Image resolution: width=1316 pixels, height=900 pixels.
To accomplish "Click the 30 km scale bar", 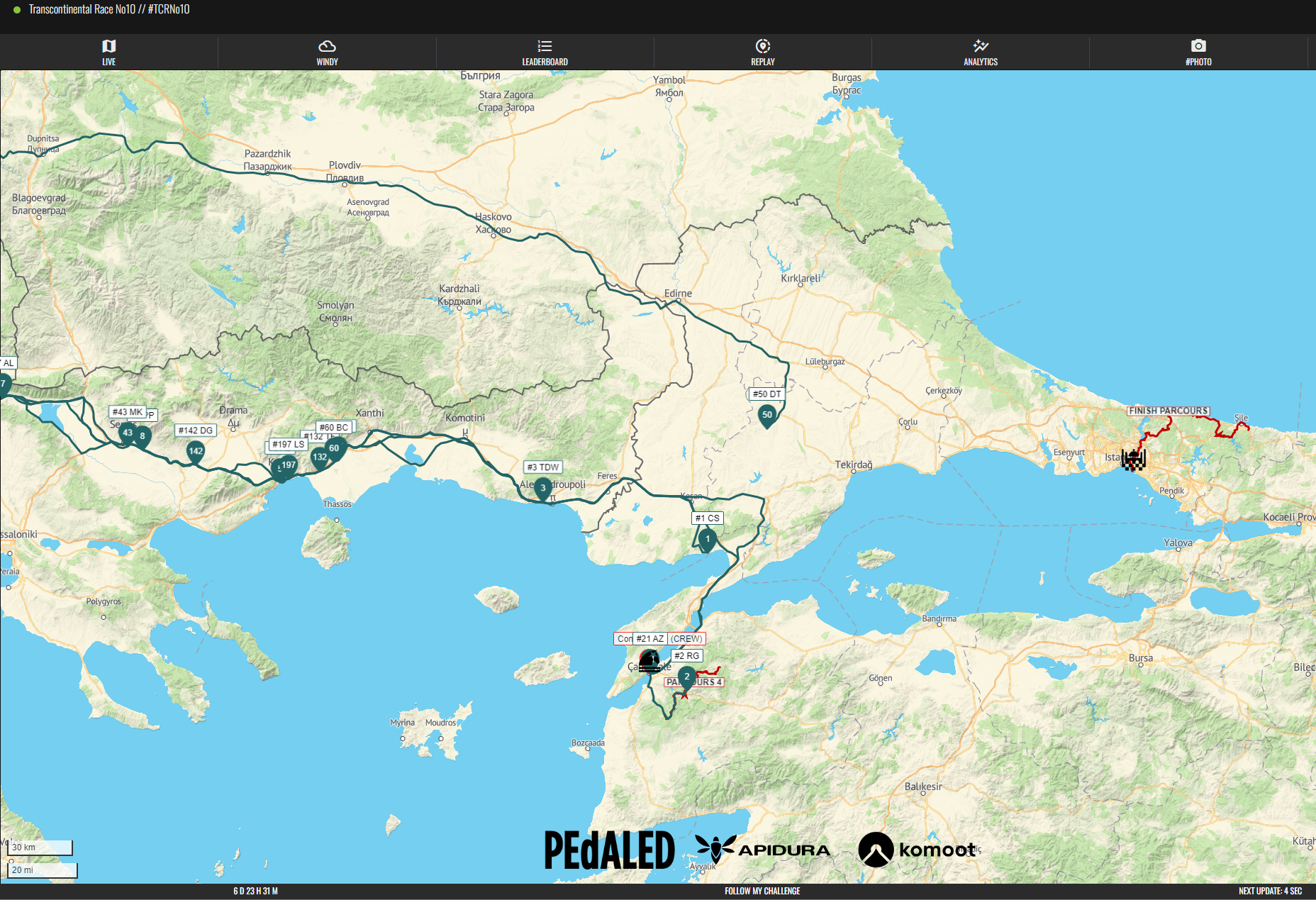I will [x=40, y=848].
